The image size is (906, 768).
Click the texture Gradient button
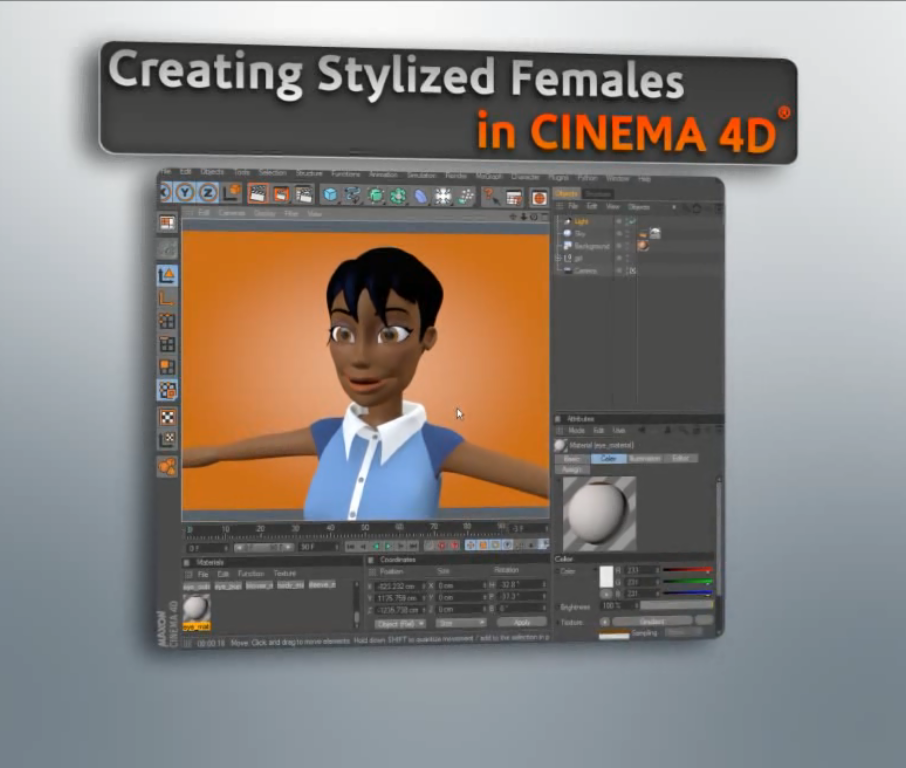click(x=652, y=622)
